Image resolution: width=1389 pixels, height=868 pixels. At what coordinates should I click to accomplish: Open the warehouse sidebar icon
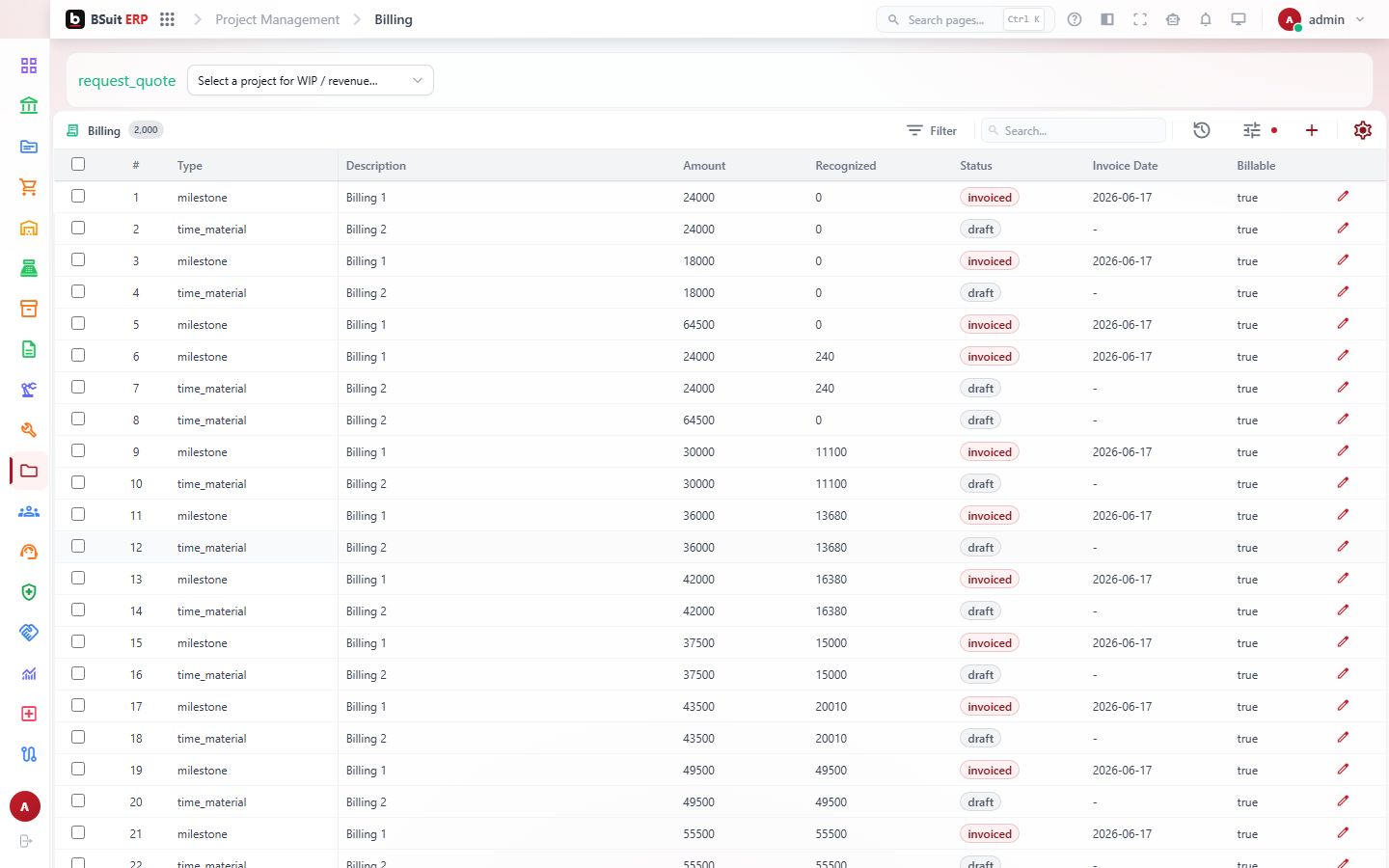(x=29, y=228)
